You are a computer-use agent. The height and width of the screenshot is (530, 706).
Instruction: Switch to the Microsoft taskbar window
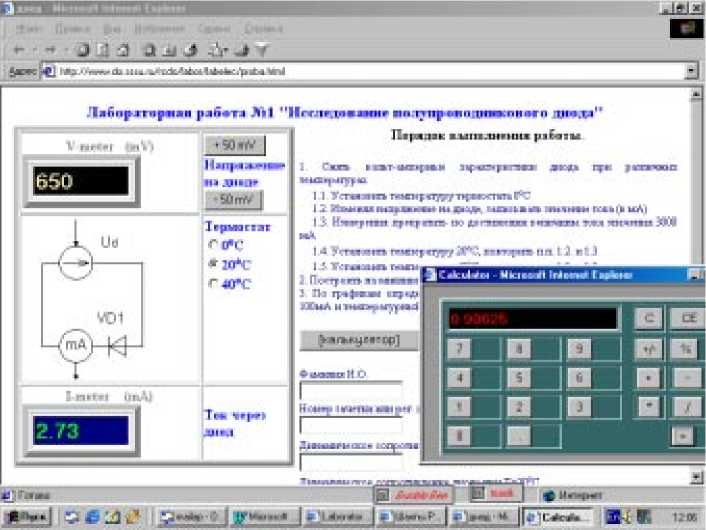(x=264, y=517)
